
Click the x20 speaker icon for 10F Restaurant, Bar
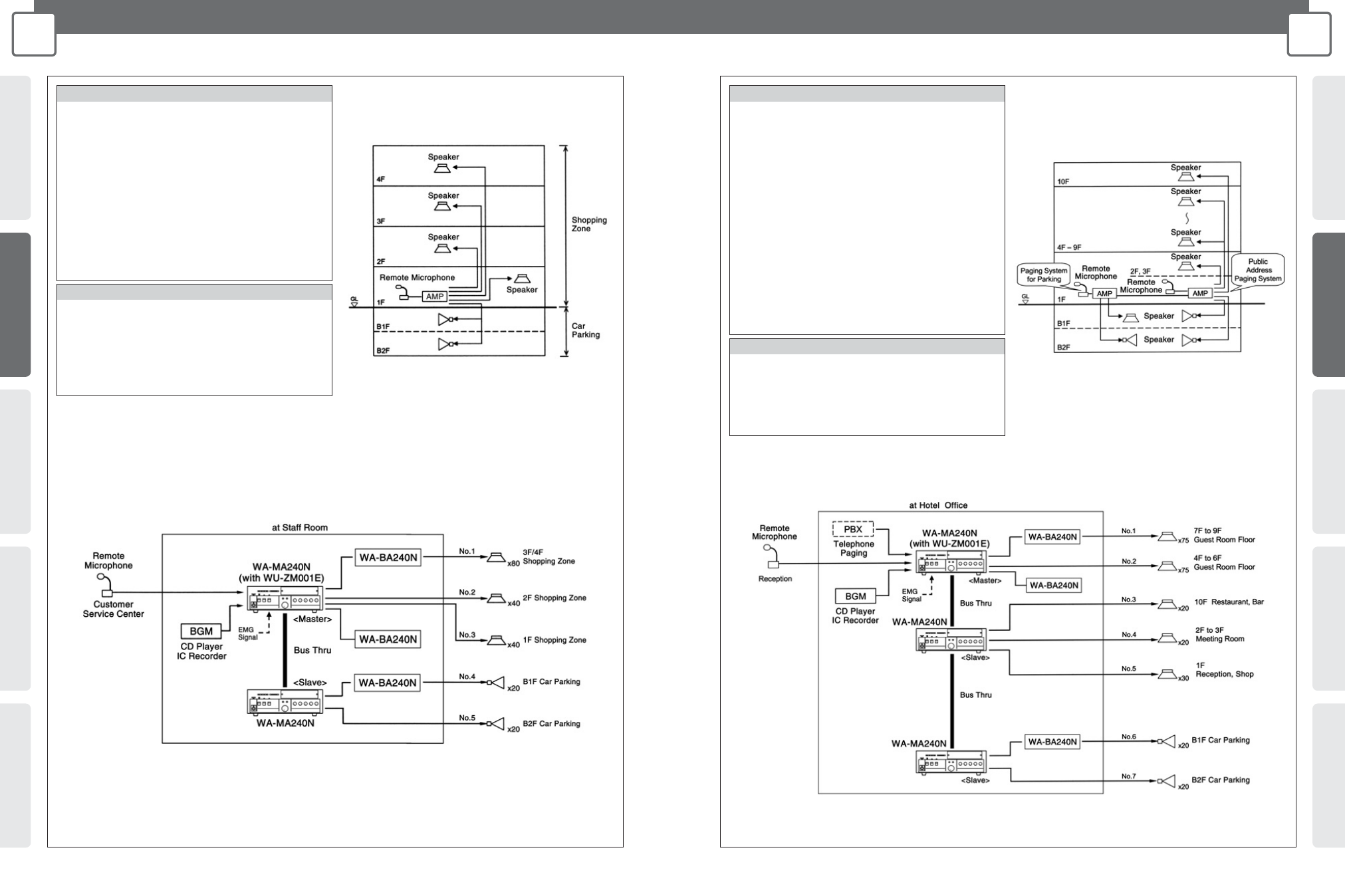(1167, 604)
